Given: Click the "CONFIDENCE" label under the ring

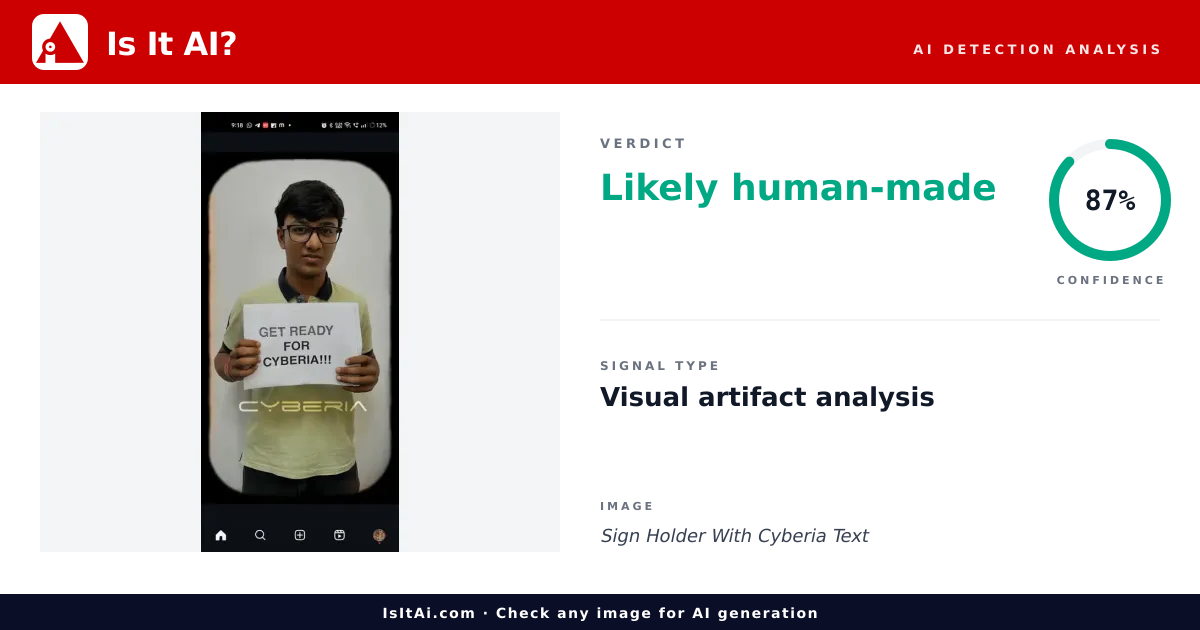Looking at the screenshot, I should (1111, 280).
